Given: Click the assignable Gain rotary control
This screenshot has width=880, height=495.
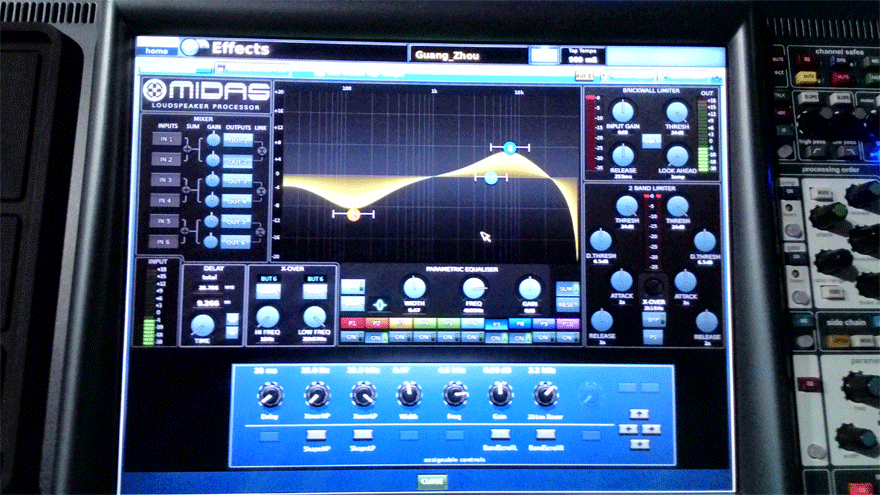Looking at the screenshot, I should coord(499,394).
